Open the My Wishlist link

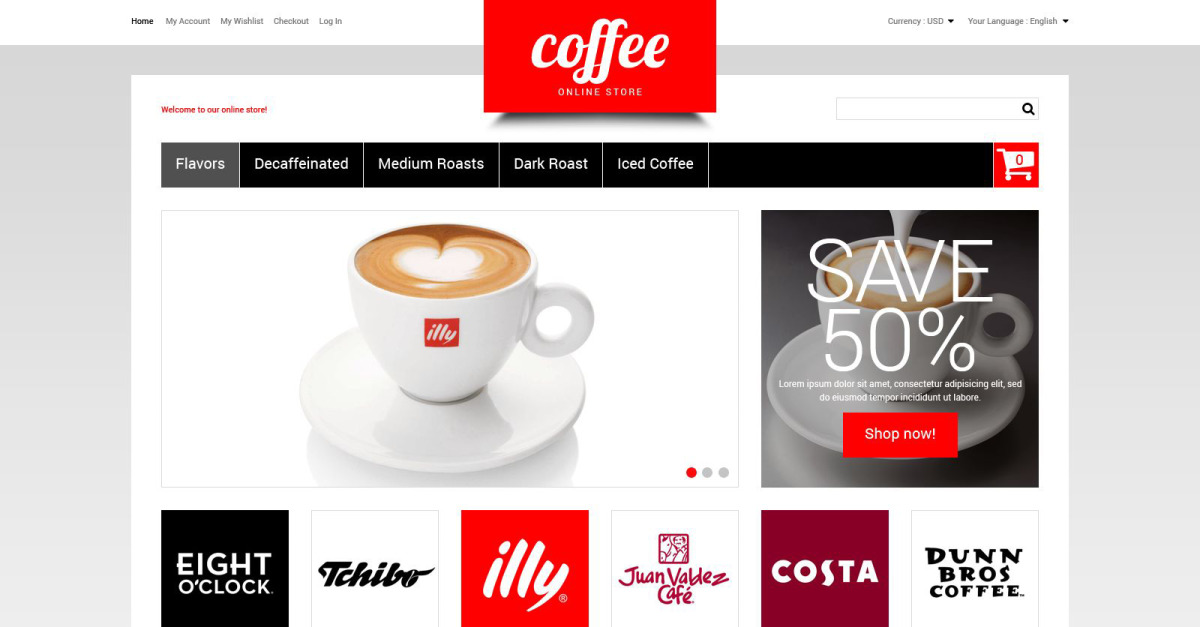[242, 21]
